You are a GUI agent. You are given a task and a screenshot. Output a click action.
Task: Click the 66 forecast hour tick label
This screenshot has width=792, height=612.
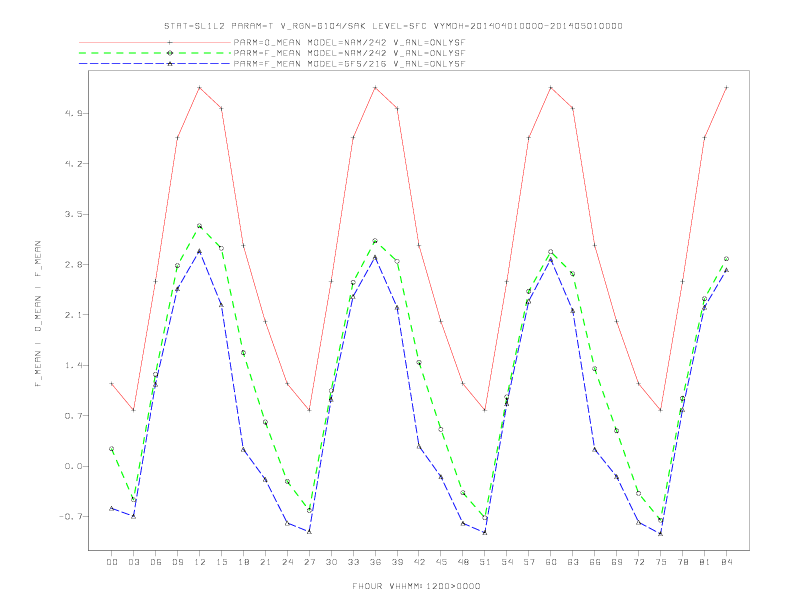coord(595,562)
